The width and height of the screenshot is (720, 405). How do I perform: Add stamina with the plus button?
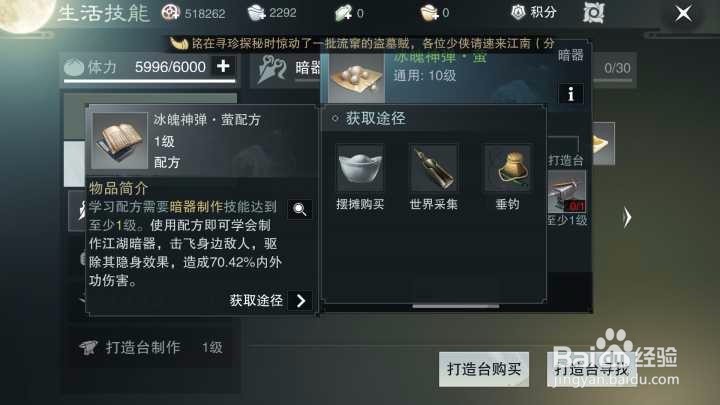pyautogui.click(x=223, y=66)
